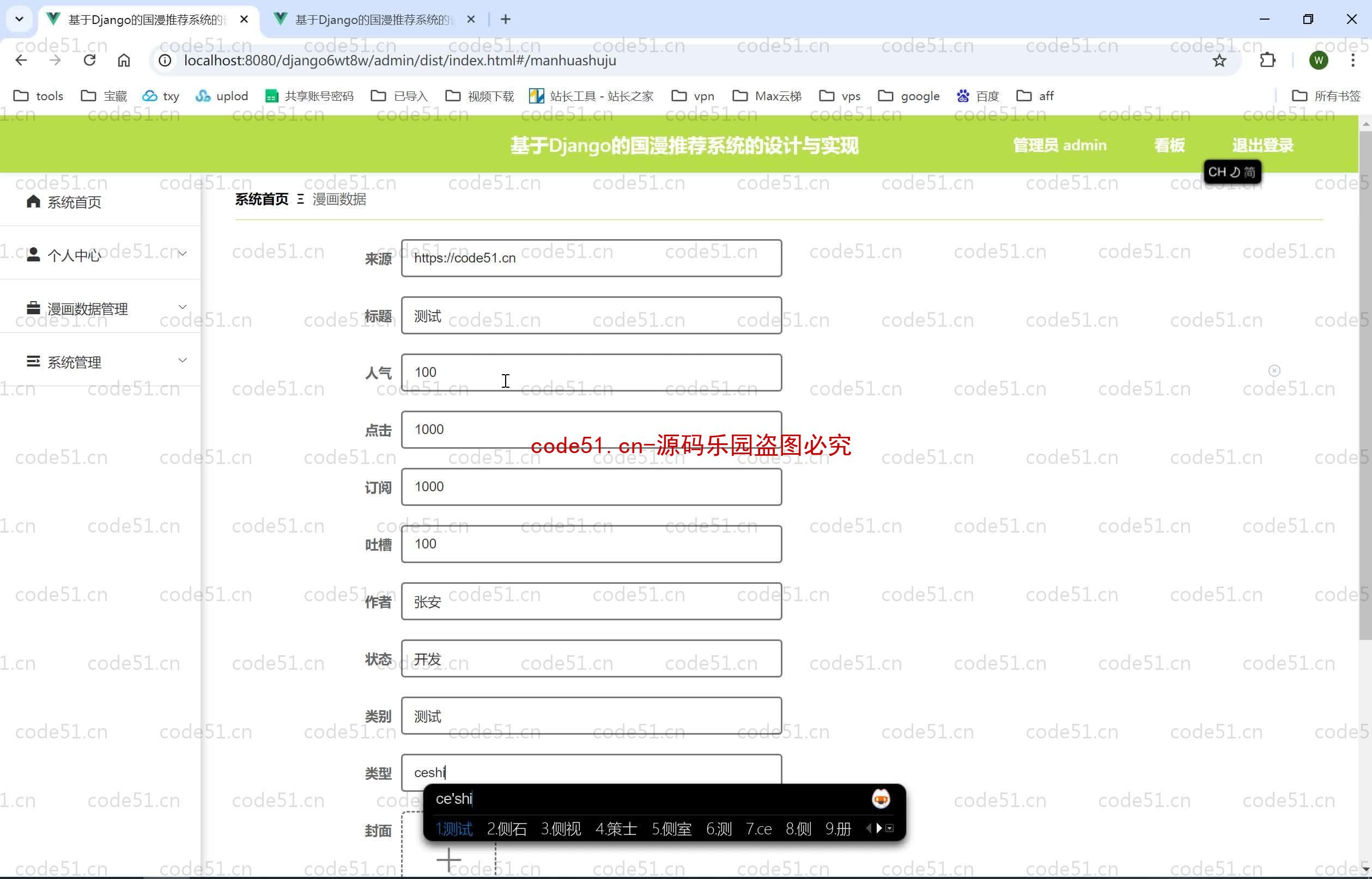Open the 视频下载 bookmark folder
Screen dimensions: 1372x879
(x=479, y=96)
